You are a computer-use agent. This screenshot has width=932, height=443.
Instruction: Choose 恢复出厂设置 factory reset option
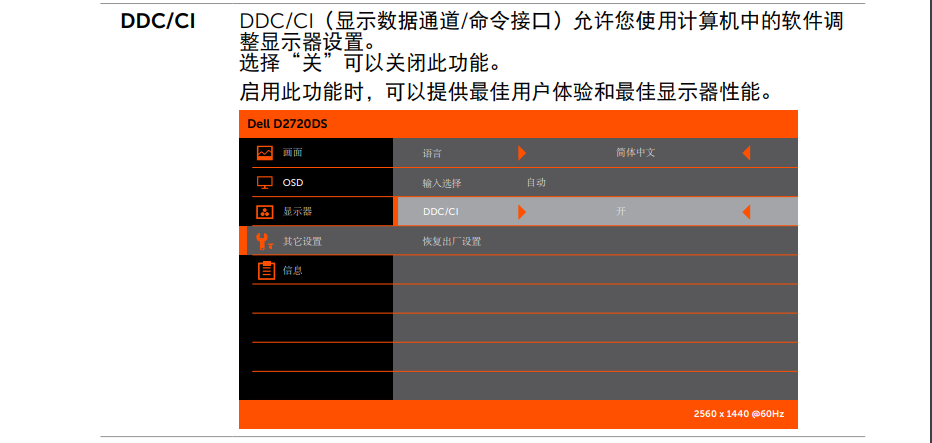pyautogui.click(x=452, y=241)
